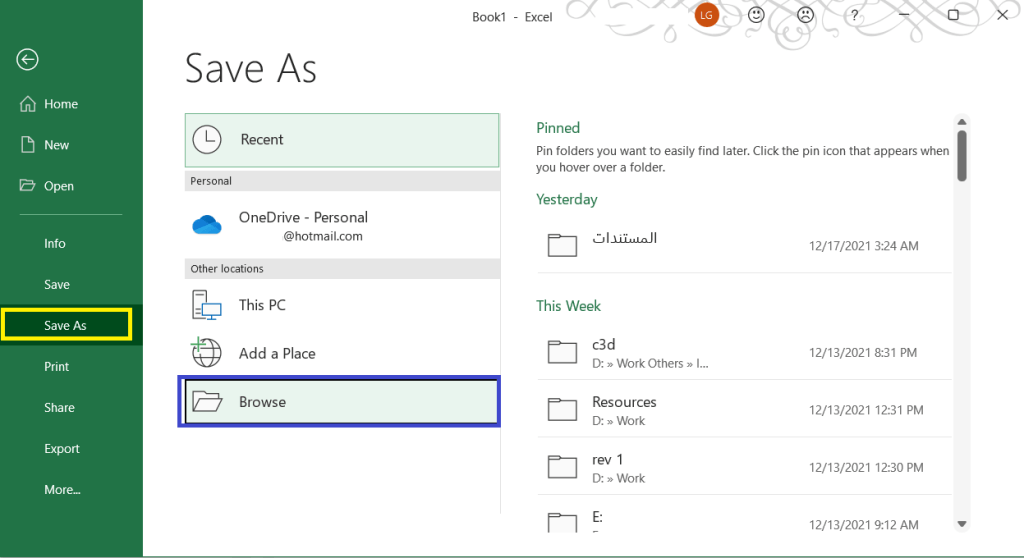Viewport: 1024px width, 558px height.
Task: Click the smiley face feedback icon
Action: coord(757,15)
